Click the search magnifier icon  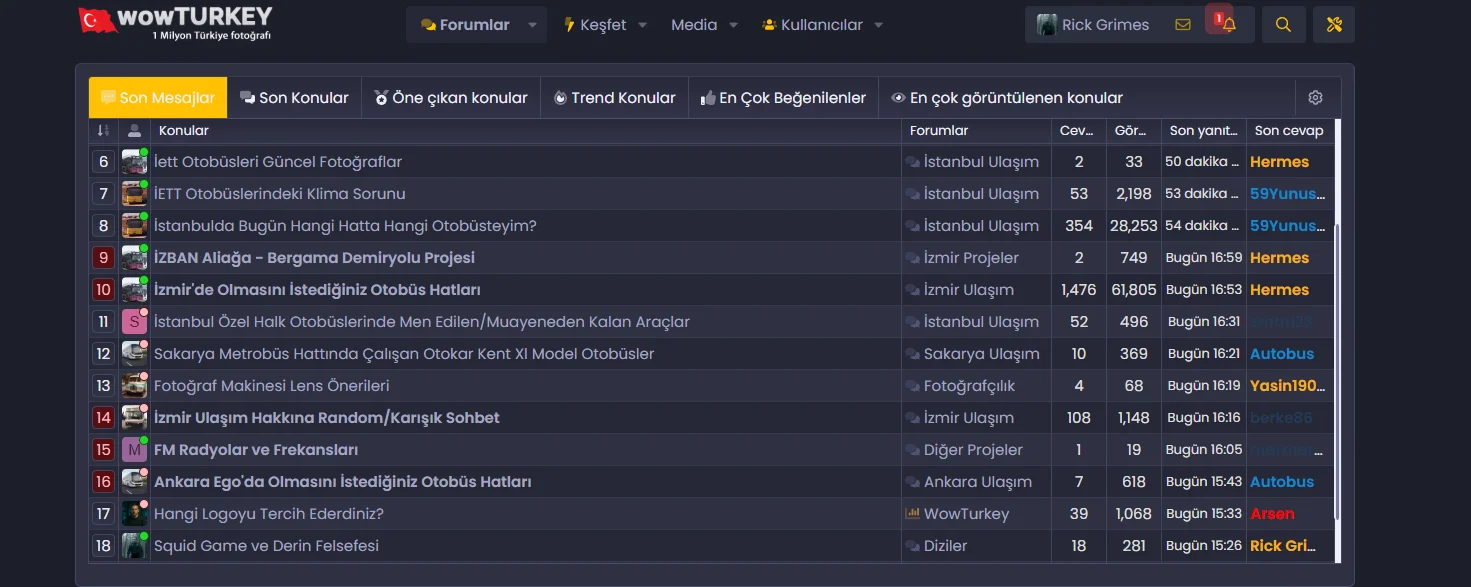1283,24
